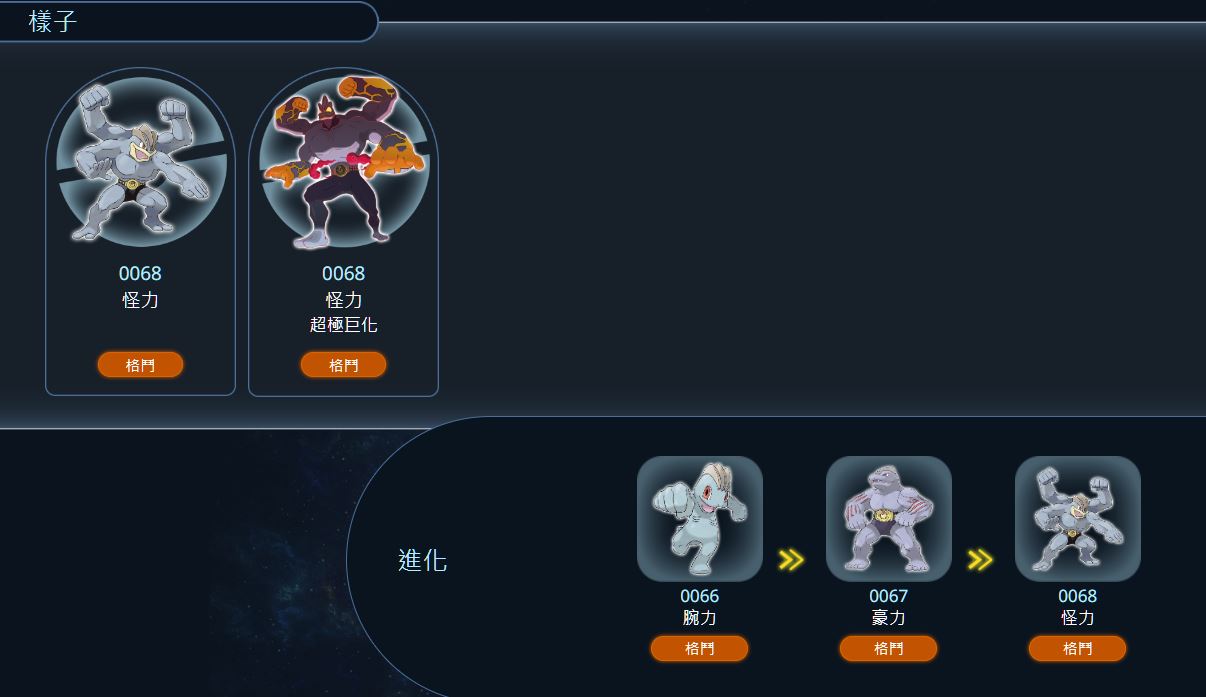
Task: Click the 格鬥 type badge under 豪力
Action: 889,649
